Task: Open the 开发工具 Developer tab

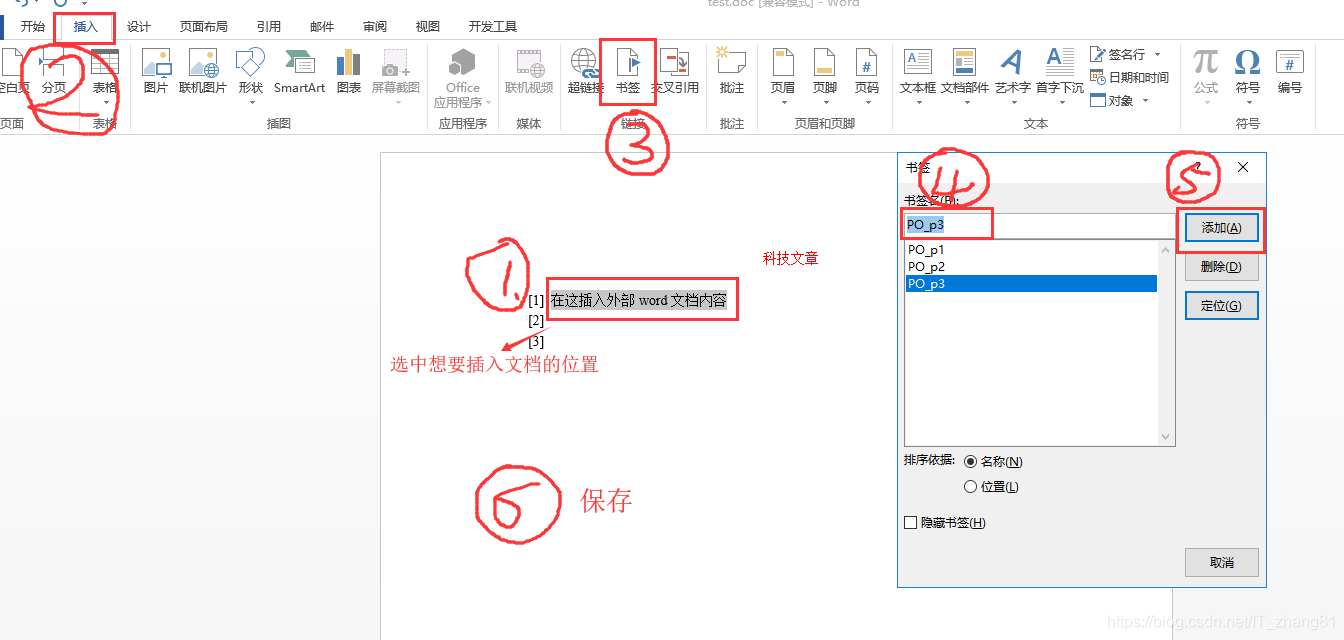Action: (x=493, y=27)
